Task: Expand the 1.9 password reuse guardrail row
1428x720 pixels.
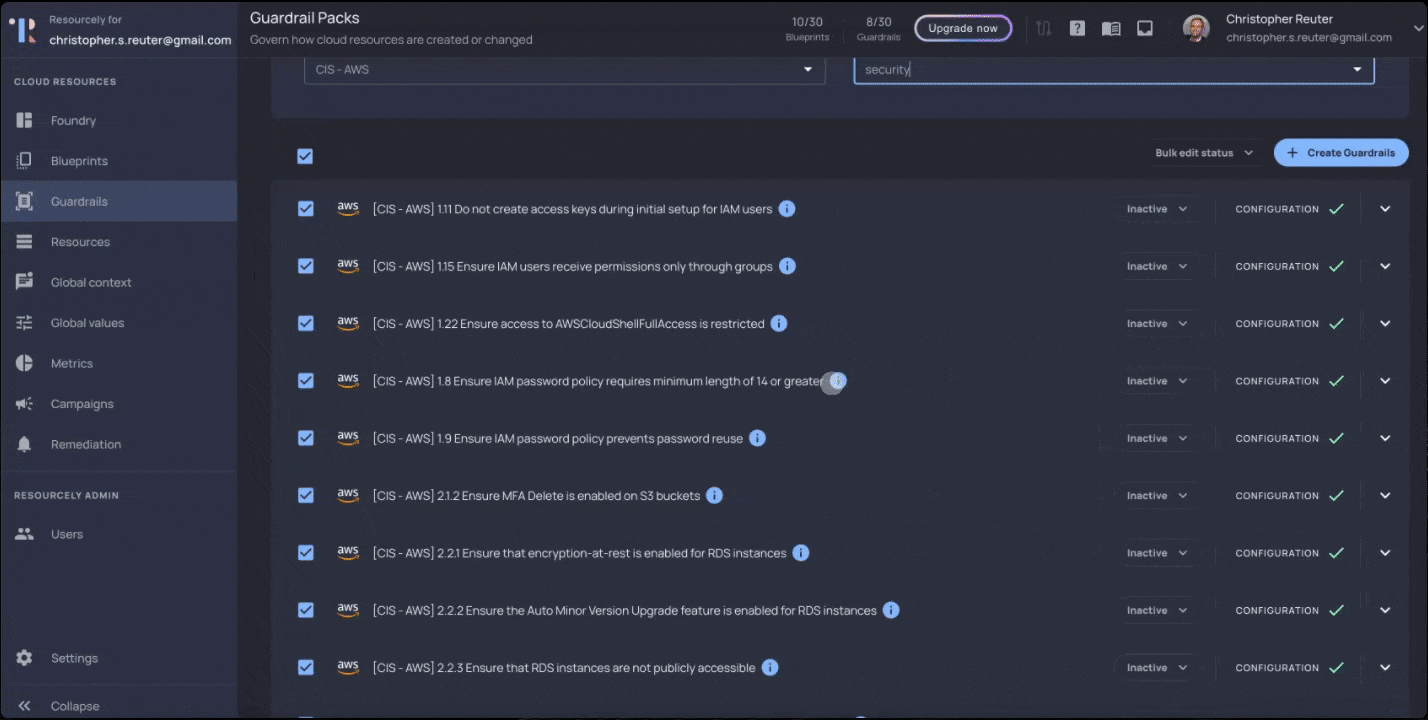Action: click(x=1385, y=439)
